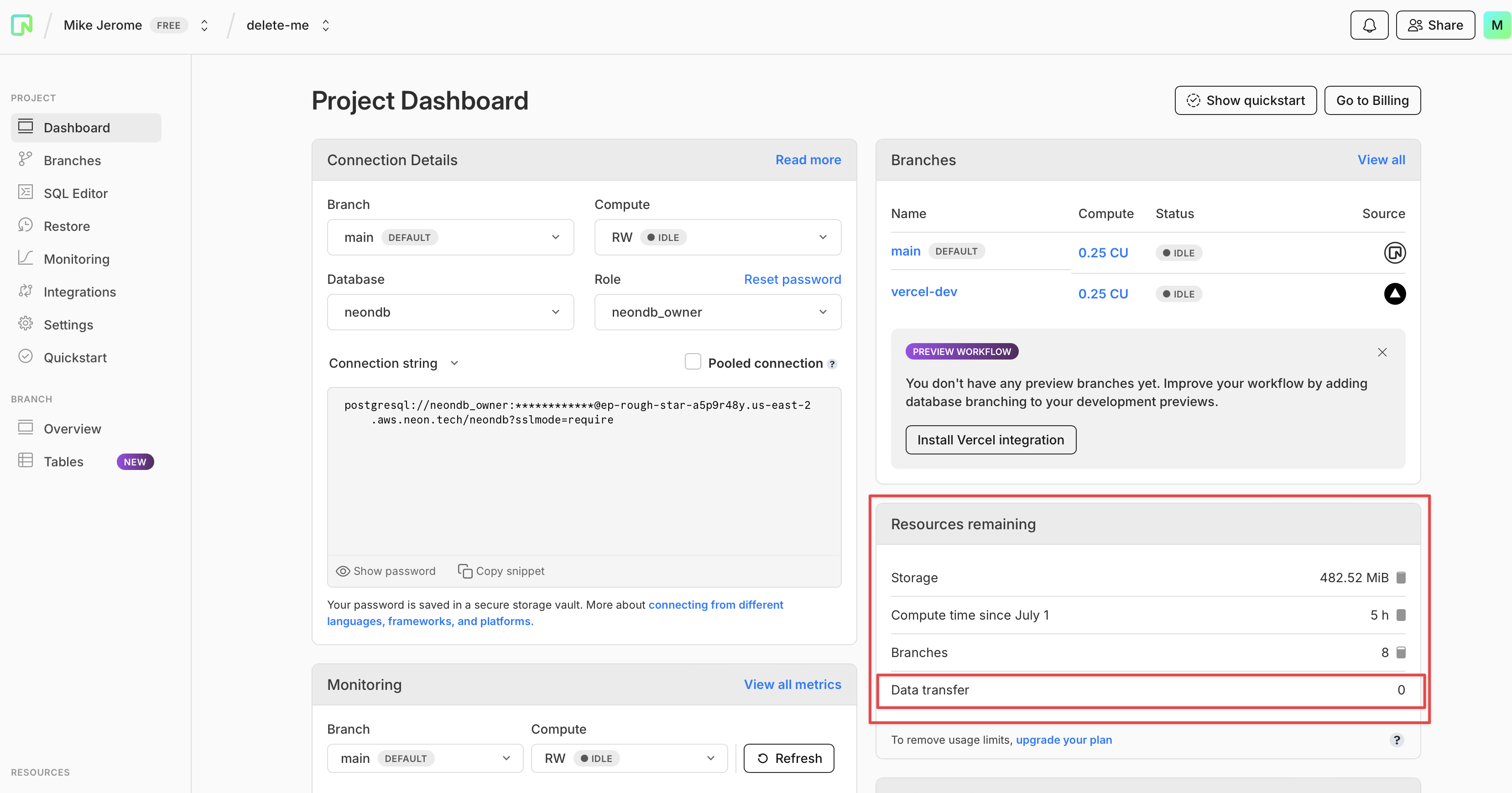
Task: Click the Neon logo icon
Action: pos(22,25)
